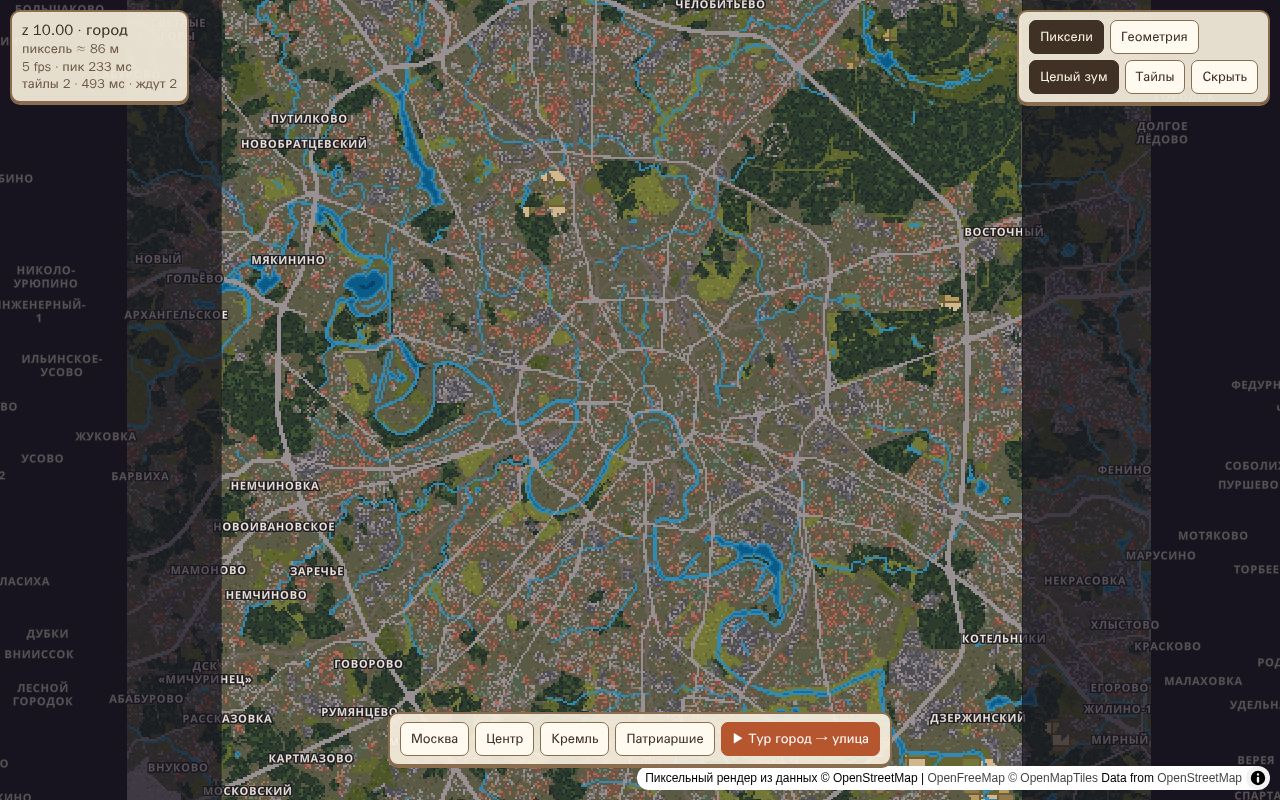Select the Котельники map label

[1003, 638]
